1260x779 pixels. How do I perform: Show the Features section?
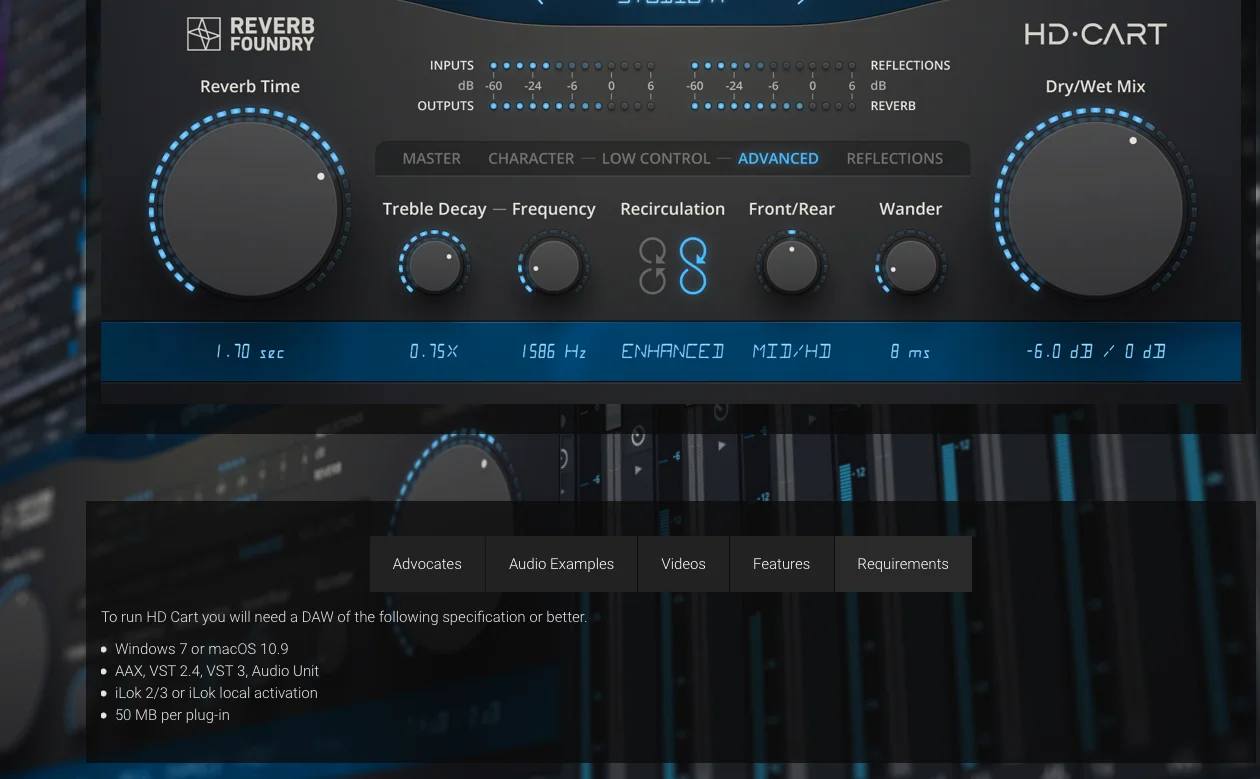781,564
